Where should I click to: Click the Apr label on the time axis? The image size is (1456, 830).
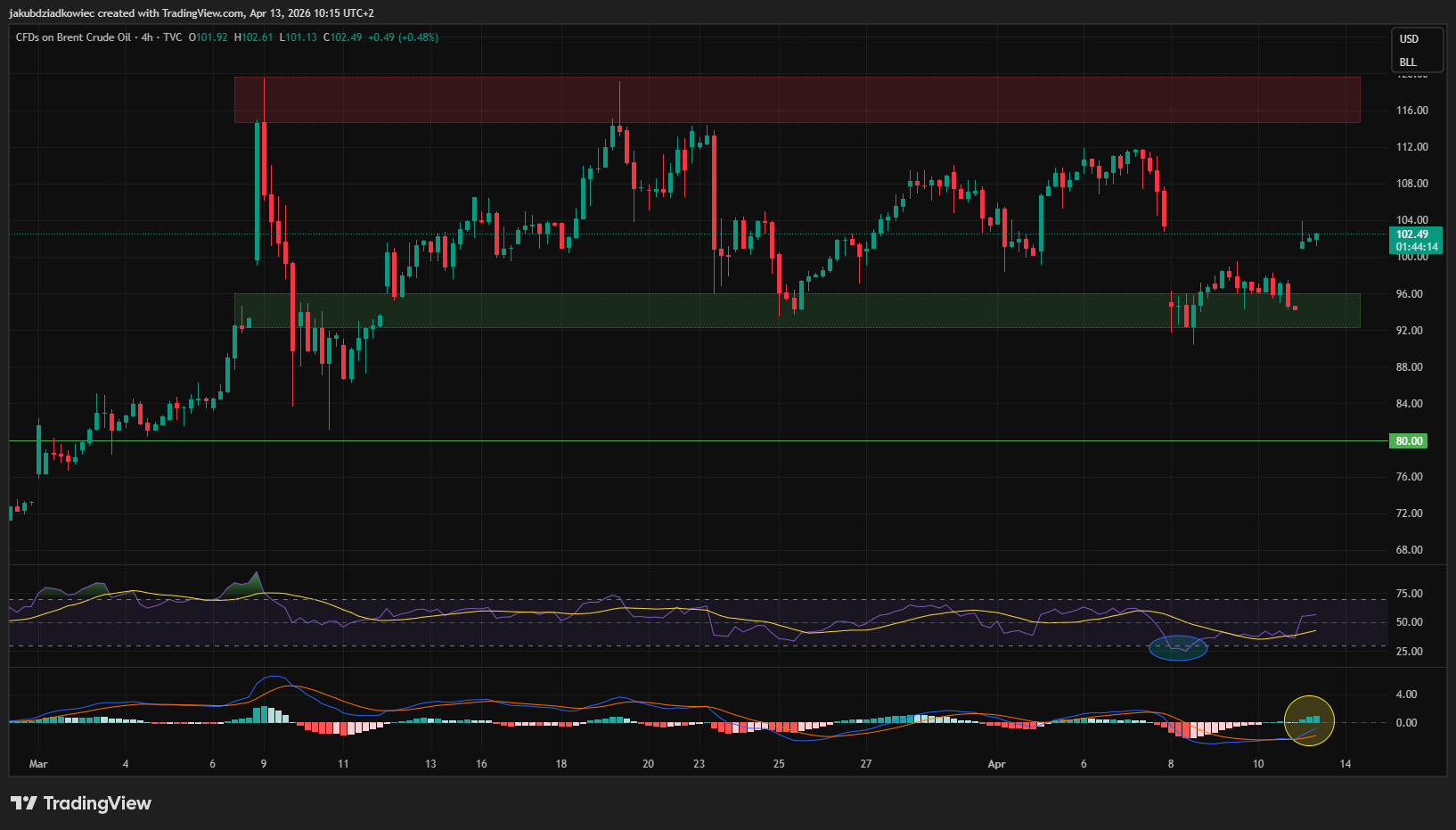[996, 764]
